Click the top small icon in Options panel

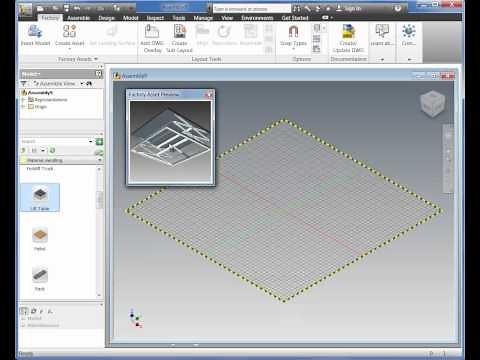point(317,28)
